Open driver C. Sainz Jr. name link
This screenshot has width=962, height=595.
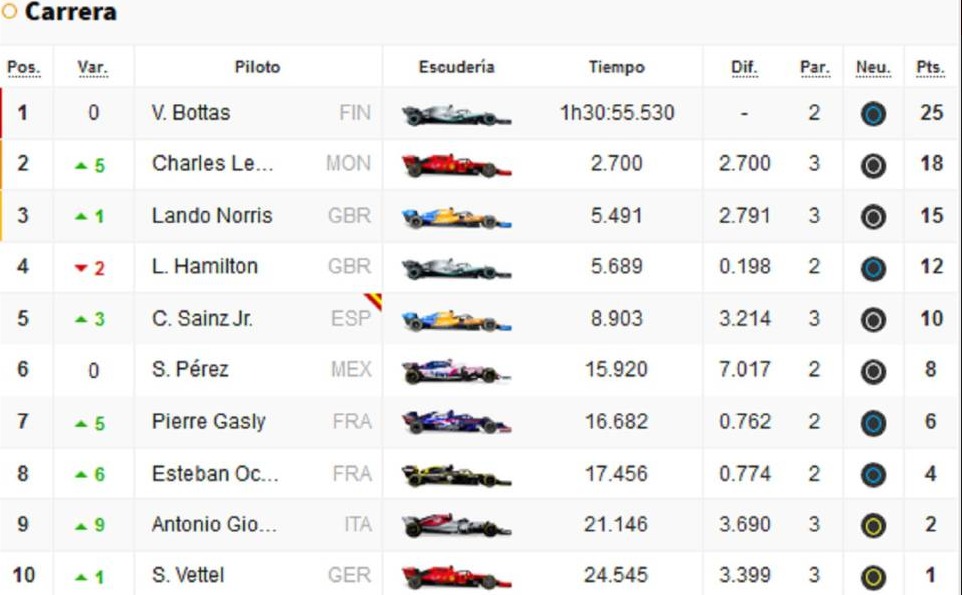[202, 319]
